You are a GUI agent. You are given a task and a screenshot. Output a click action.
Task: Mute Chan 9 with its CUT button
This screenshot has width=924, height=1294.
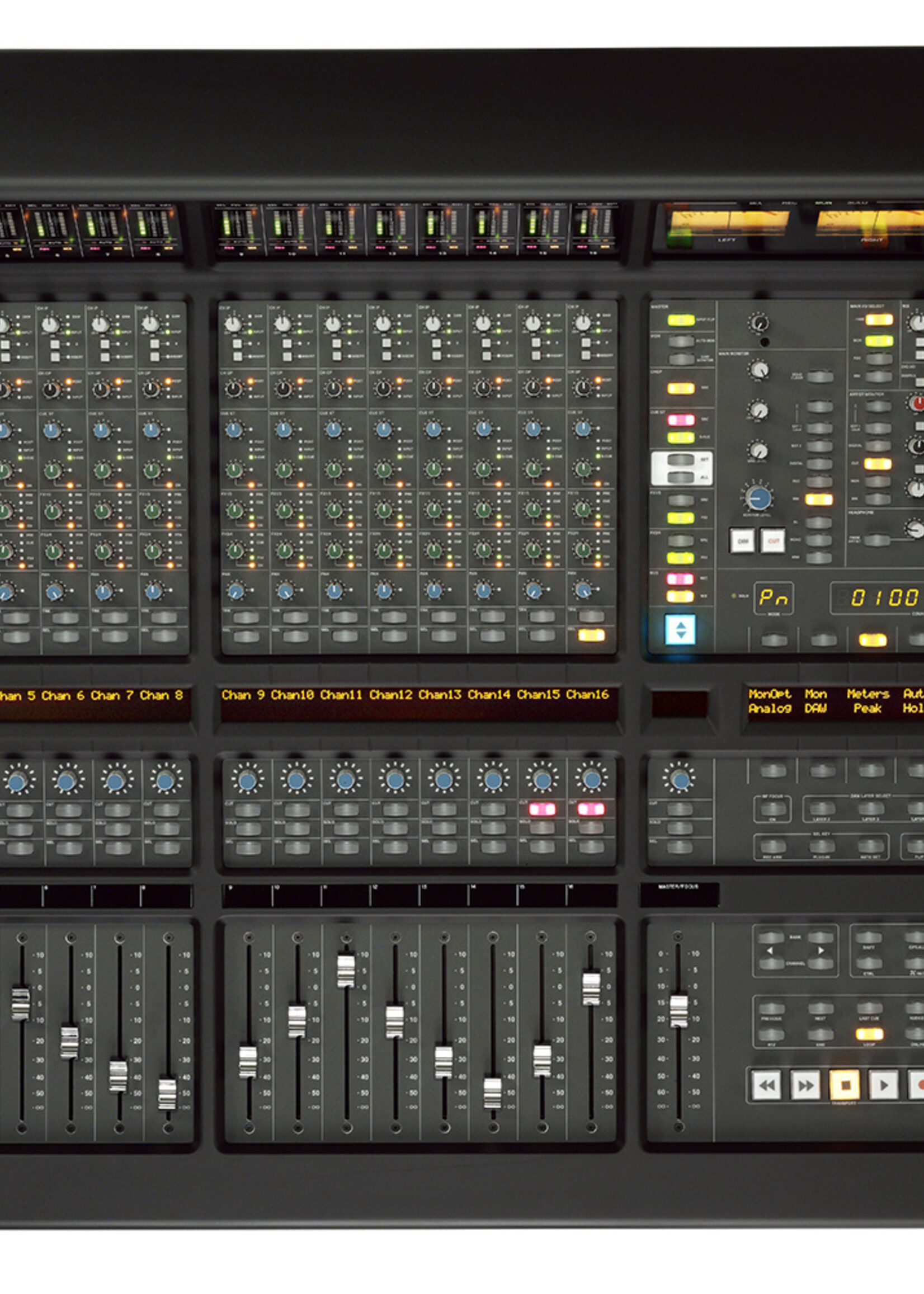(247, 809)
